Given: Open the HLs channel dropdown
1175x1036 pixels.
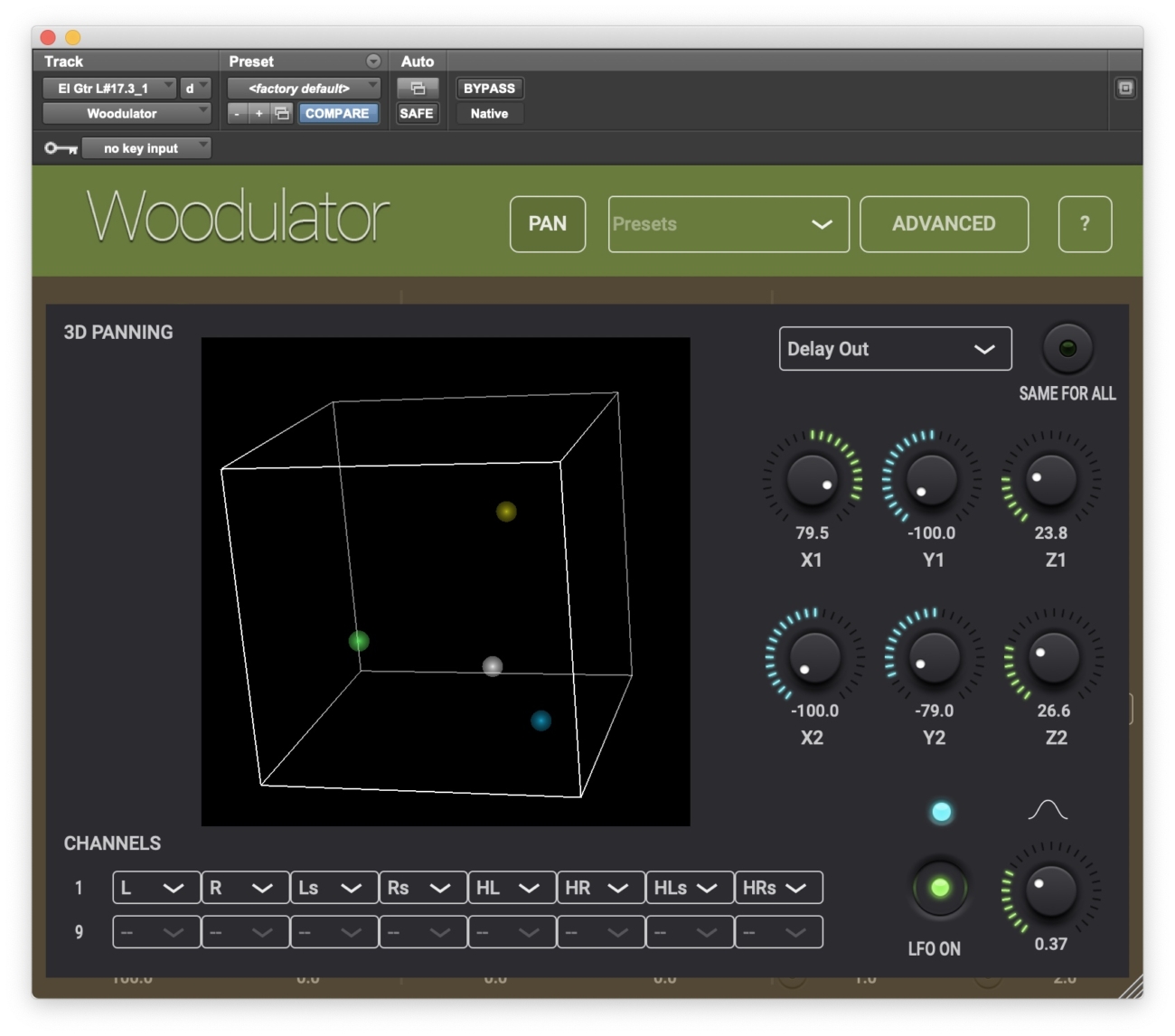Looking at the screenshot, I should tap(690, 888).
